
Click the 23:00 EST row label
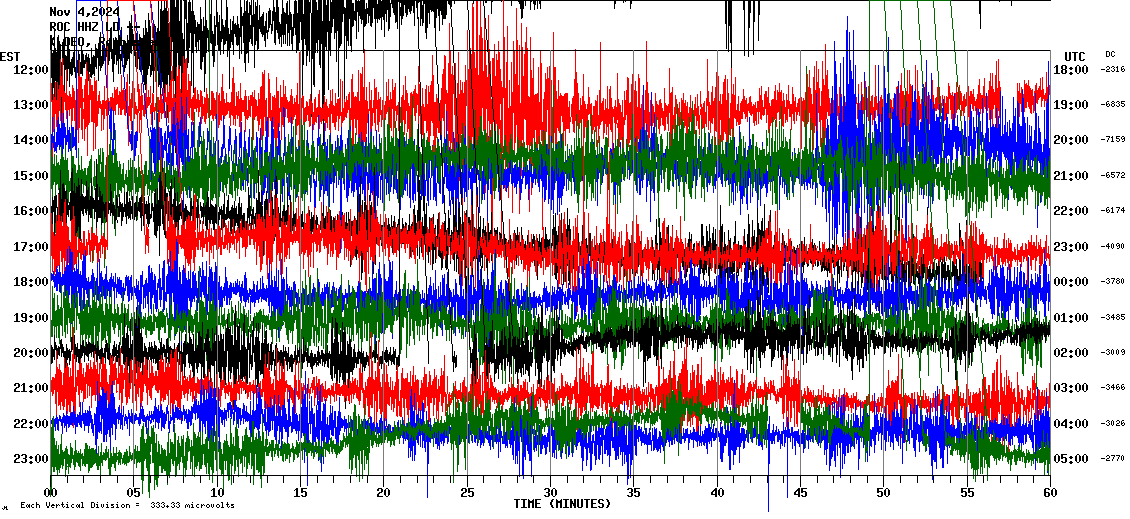point(30,459)
